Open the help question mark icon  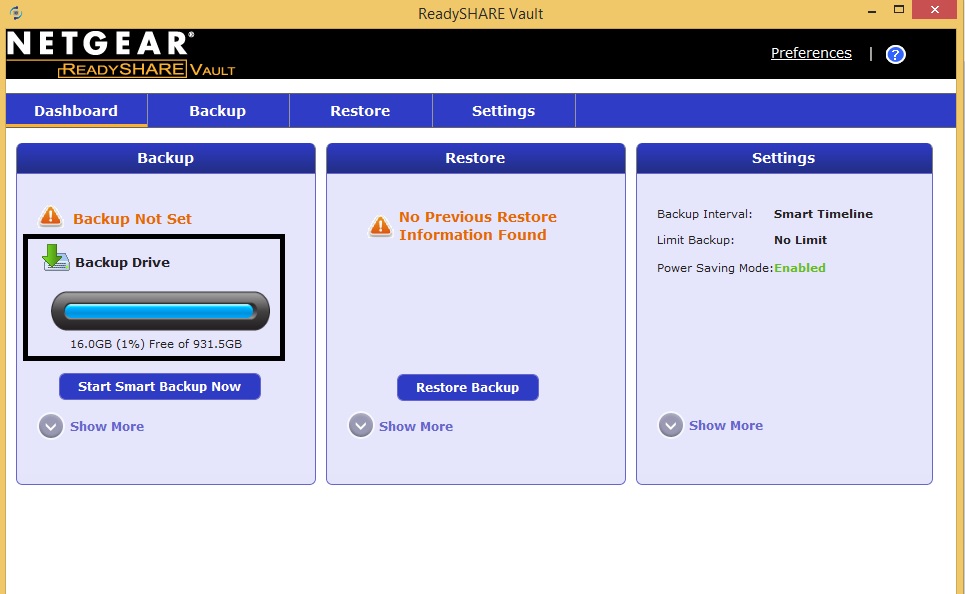click(x=895, y=54)
